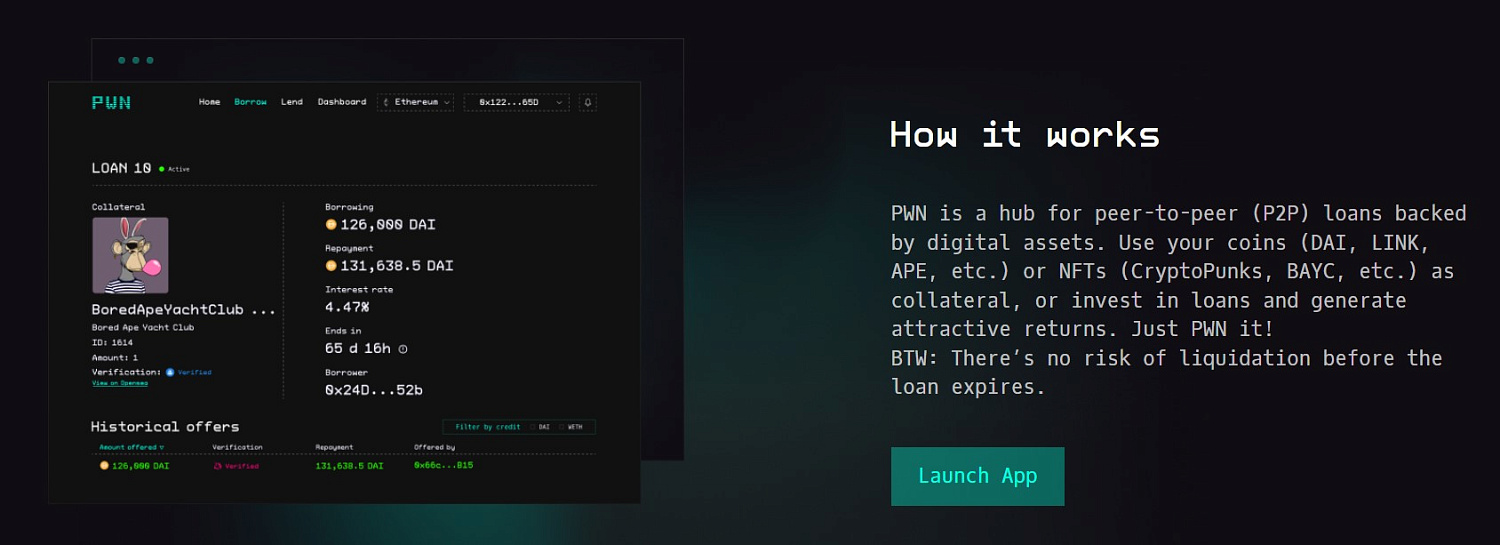Click the Verification column header

[x=237, y=447]
